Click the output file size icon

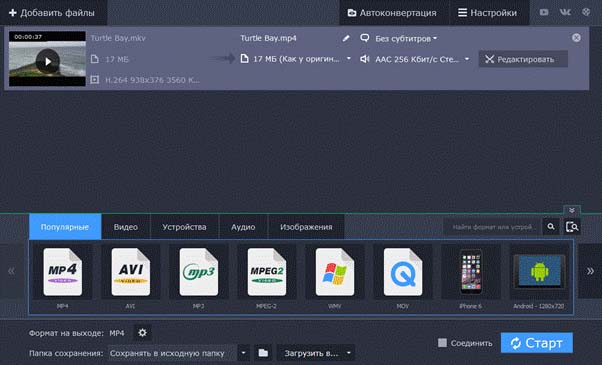coord(244,59)
